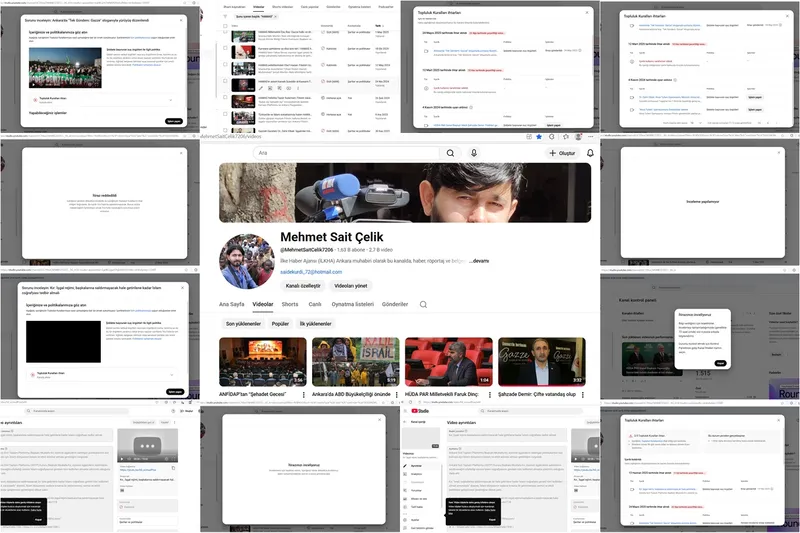
Task: Click the search magnifier button beside Ara field
Action: [x=450, y=153]
